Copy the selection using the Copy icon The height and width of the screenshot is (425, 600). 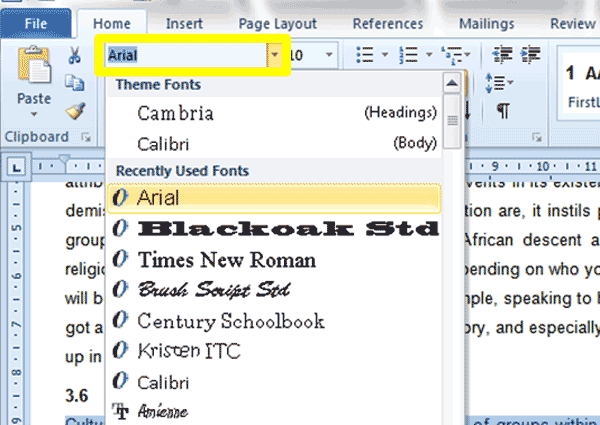click(x=74, y=84)
